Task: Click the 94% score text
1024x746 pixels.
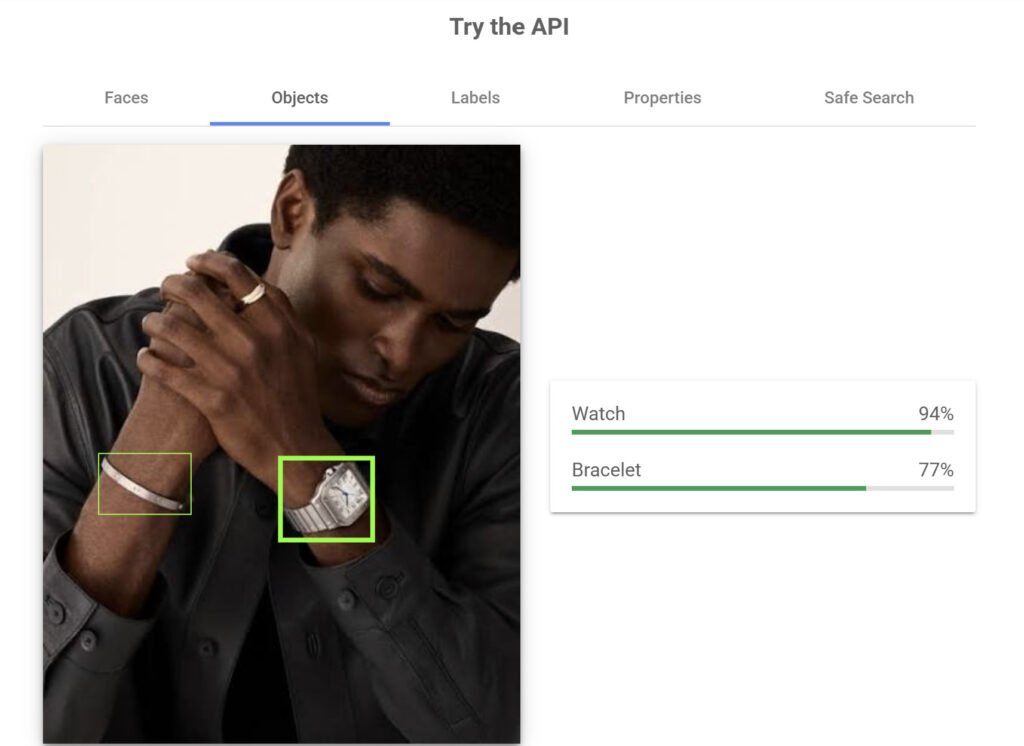Action: click(936, 414)
